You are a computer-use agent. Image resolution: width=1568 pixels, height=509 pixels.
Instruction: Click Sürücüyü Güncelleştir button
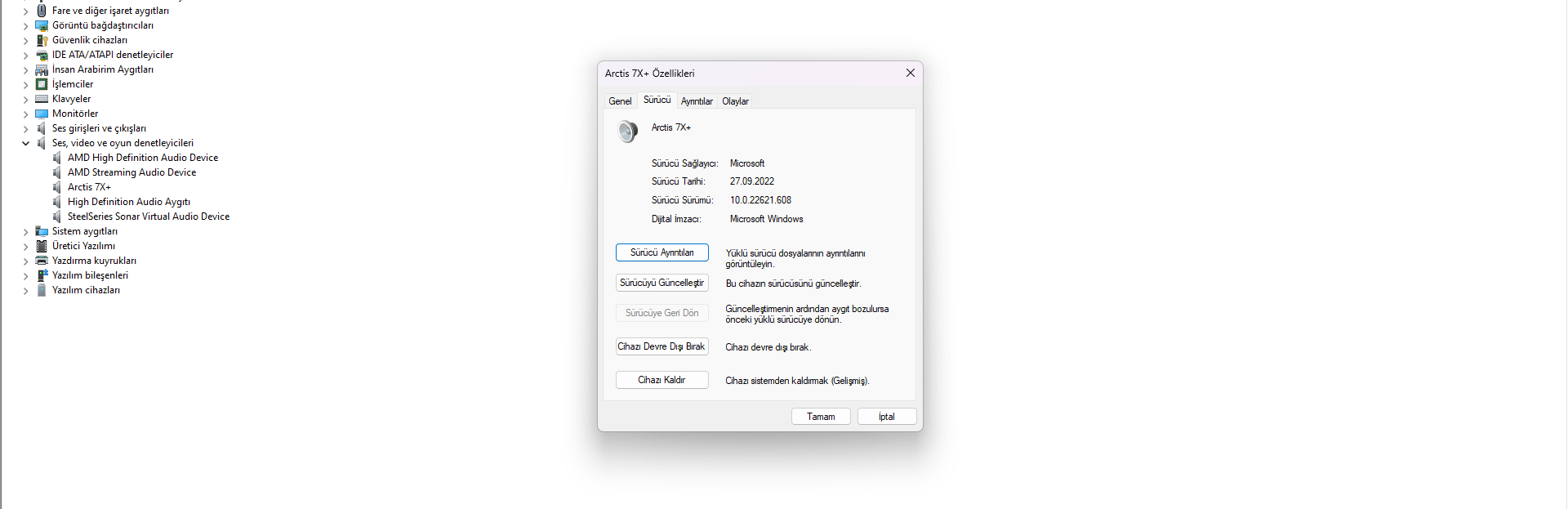662,283
